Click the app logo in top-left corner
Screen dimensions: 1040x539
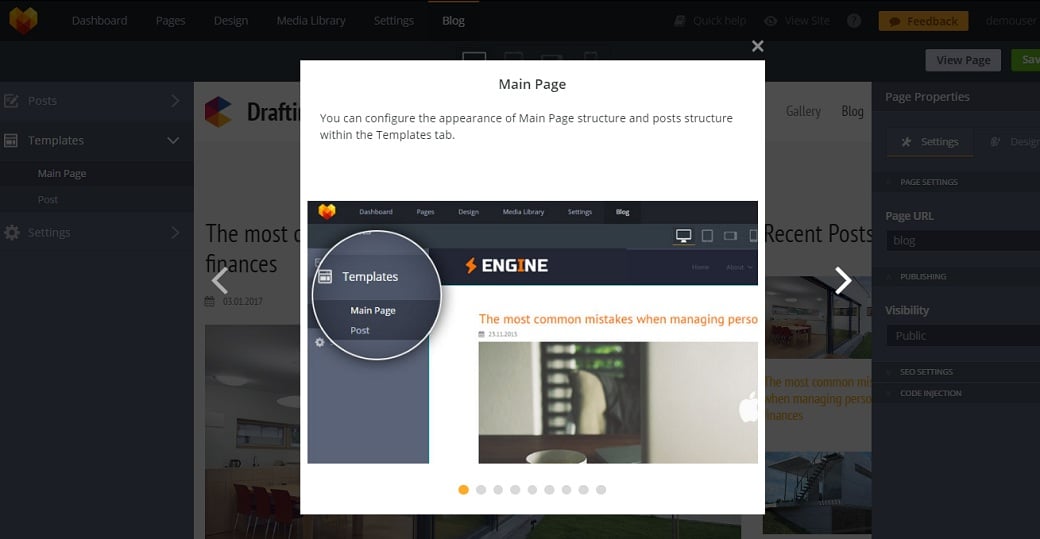point(23,20)
